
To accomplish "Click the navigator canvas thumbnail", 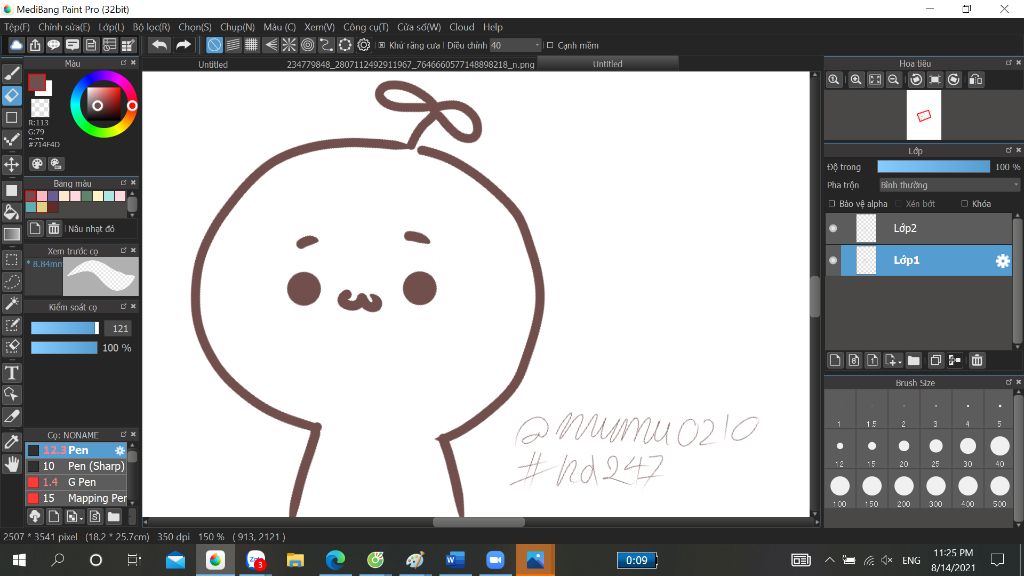I will tap(923, 116).
